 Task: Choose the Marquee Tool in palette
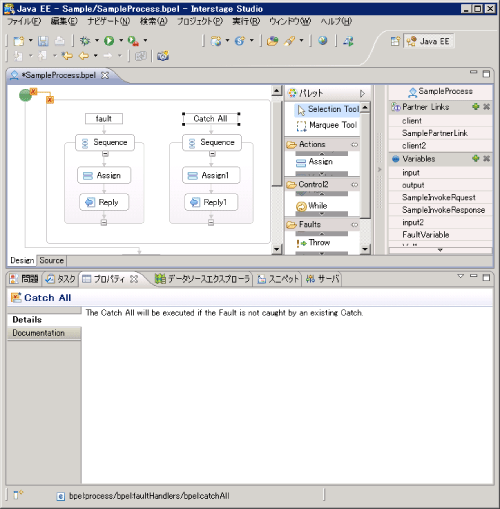[327, 125]
